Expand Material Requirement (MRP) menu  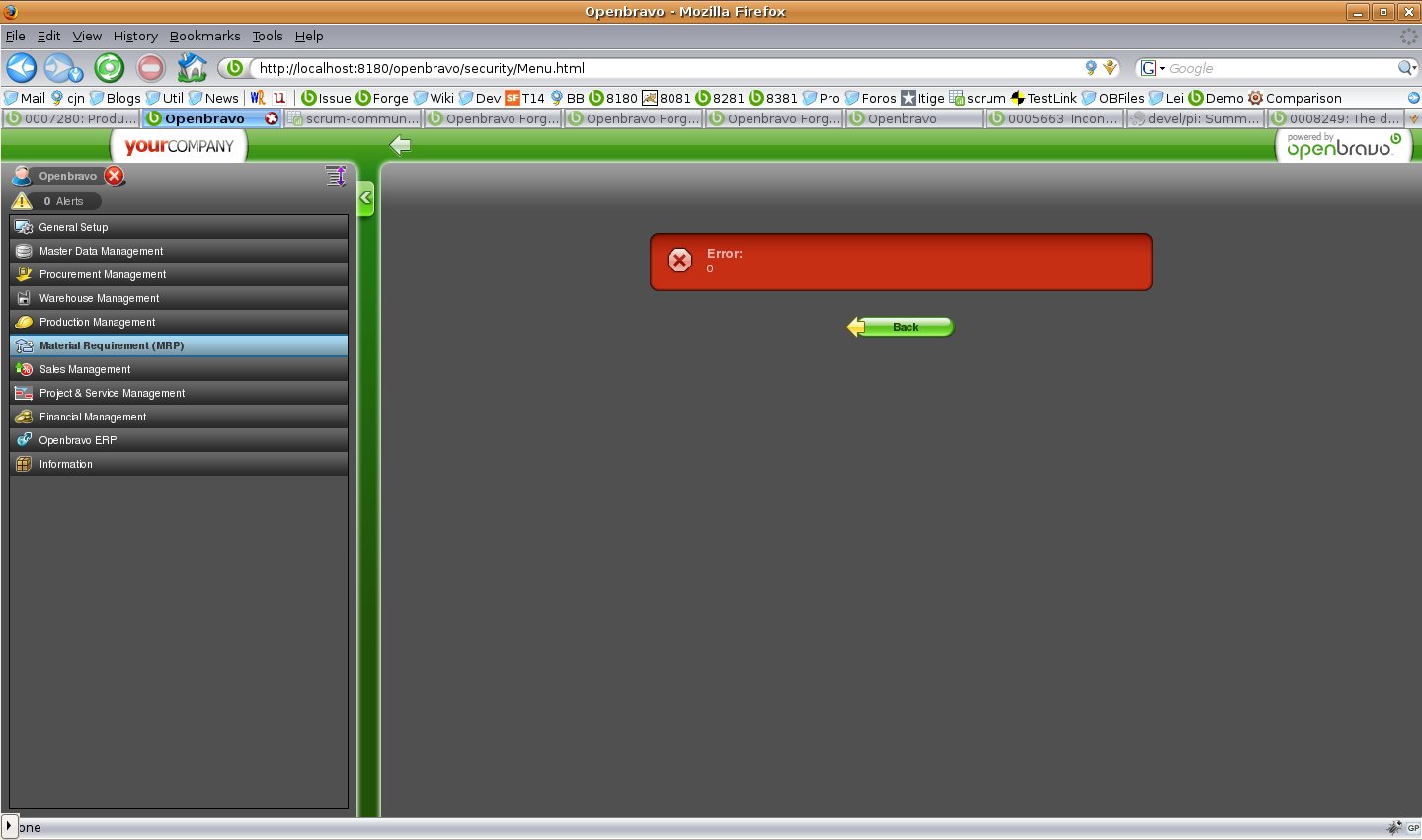tap(179, 345)
